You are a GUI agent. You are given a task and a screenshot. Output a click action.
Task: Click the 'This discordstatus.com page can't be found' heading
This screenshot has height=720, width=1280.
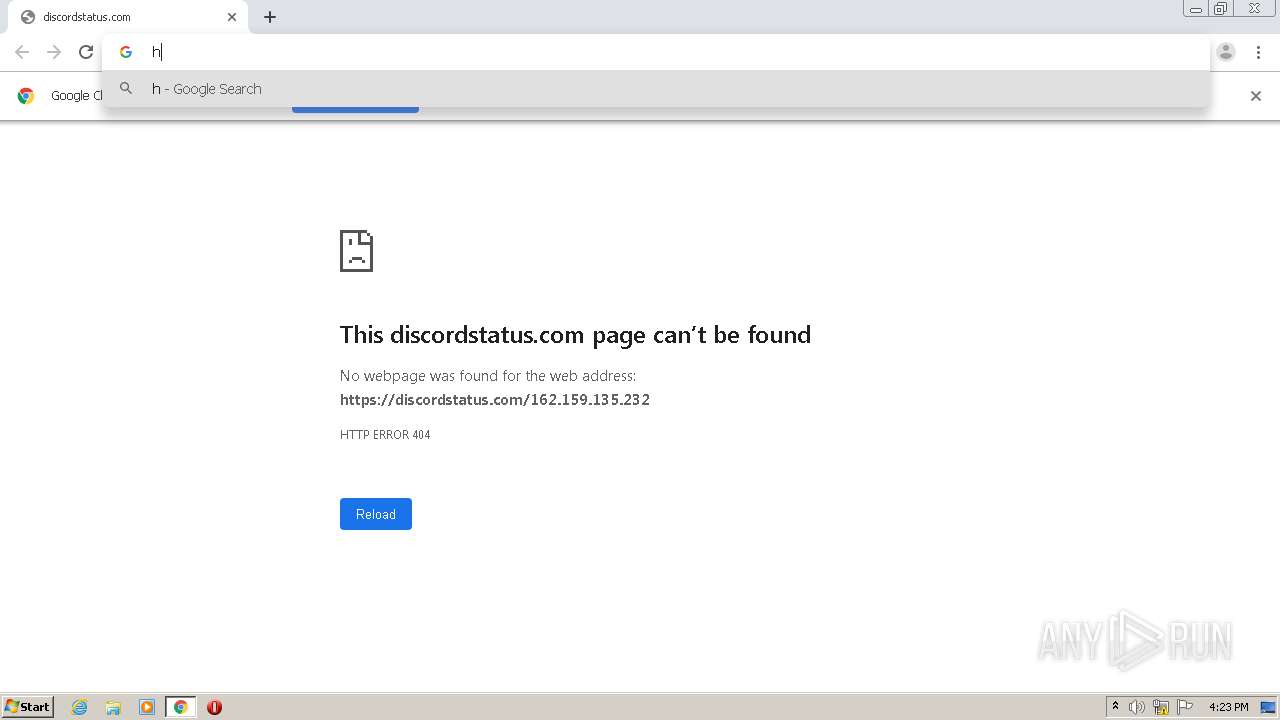[575, 335]
